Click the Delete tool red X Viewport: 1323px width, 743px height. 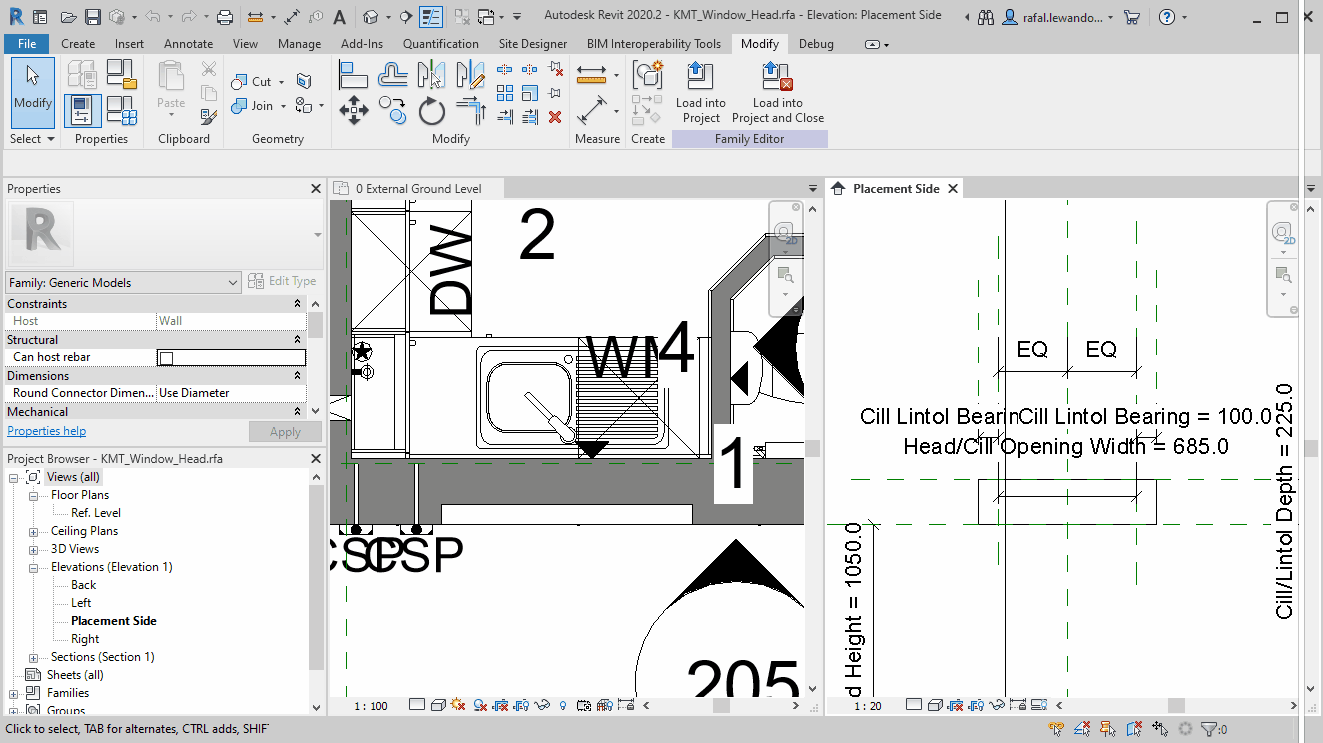(x=555, y=116)
